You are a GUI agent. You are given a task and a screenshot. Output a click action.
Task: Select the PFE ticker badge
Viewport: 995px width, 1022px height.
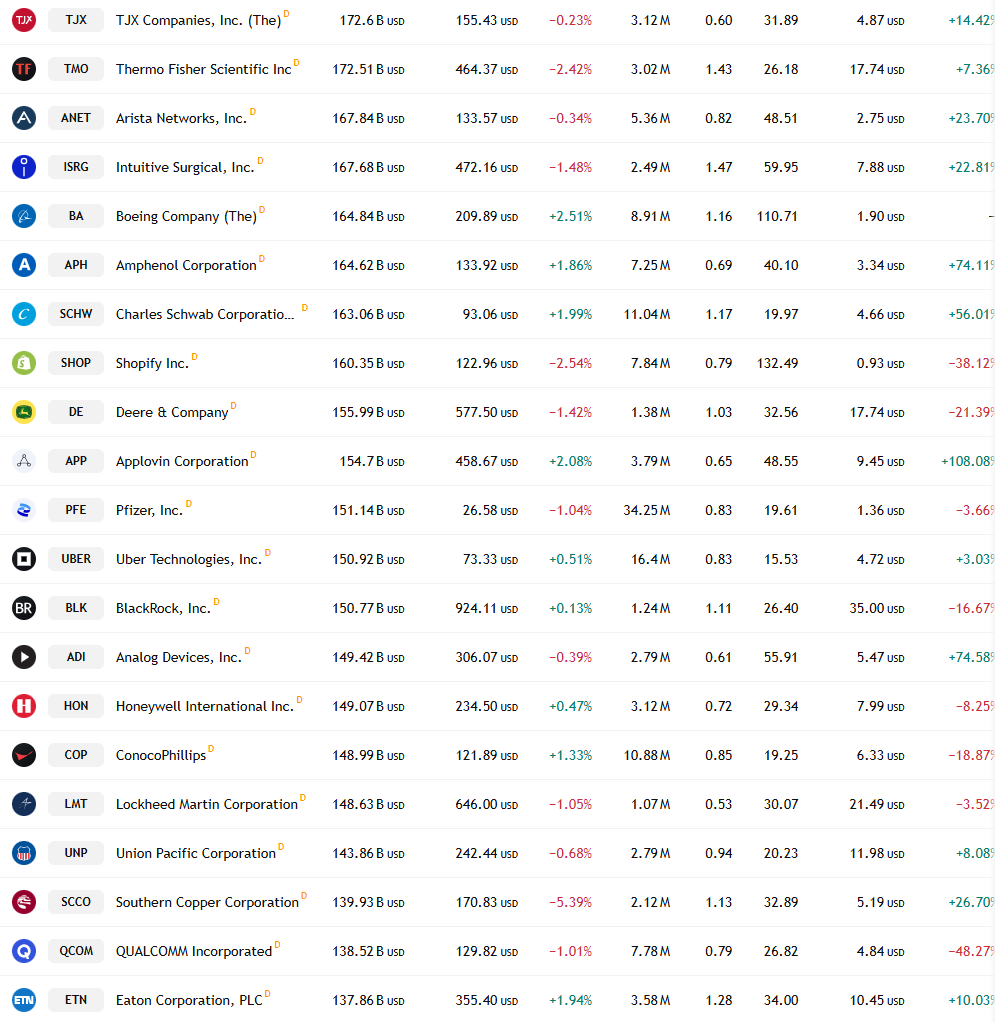[x=76, y=510]
